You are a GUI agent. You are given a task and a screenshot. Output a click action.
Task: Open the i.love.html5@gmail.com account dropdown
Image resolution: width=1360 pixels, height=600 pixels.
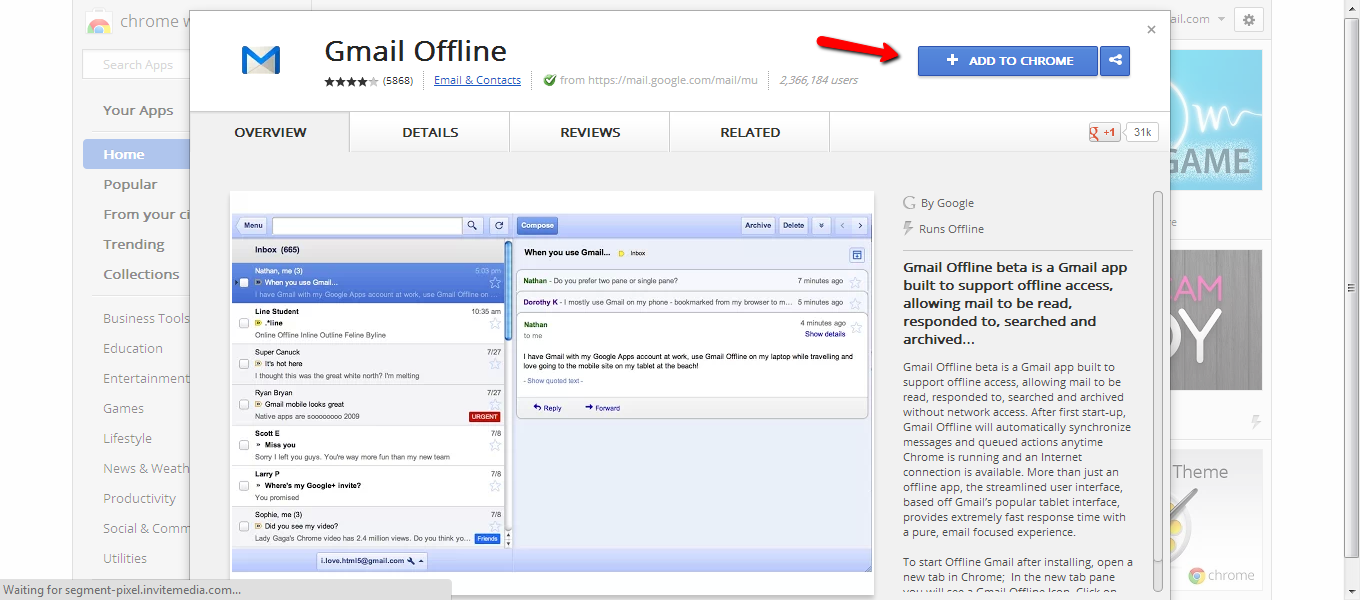(373, 561)
